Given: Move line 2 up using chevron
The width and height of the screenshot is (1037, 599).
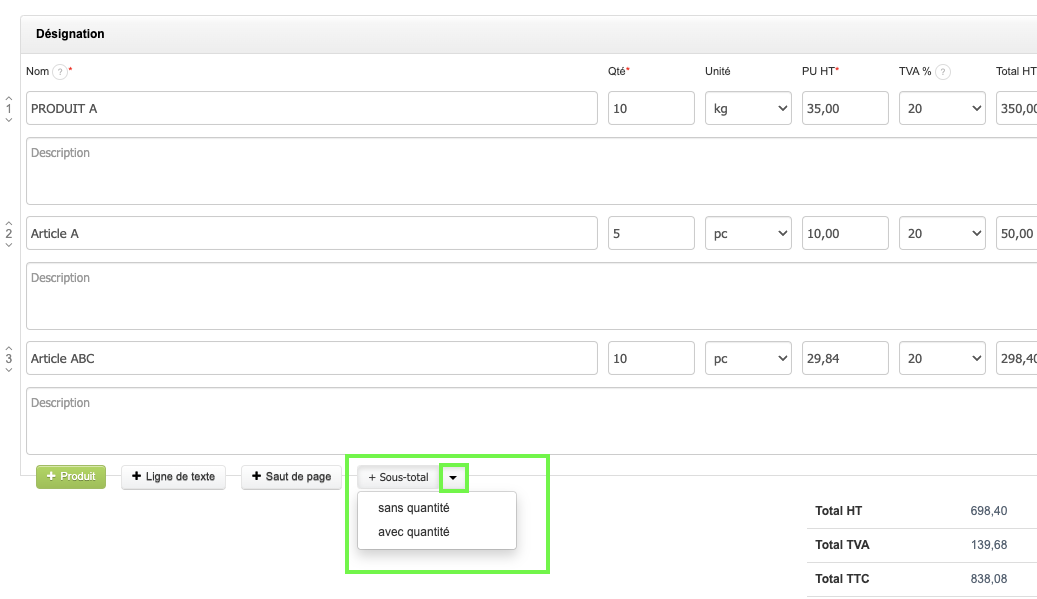Looking at the screenshot, I should click(9, 222).
